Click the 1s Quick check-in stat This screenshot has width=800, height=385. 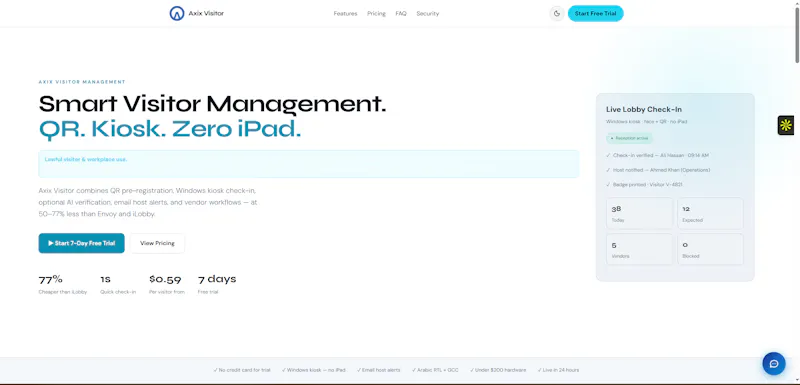click(118, 285)
